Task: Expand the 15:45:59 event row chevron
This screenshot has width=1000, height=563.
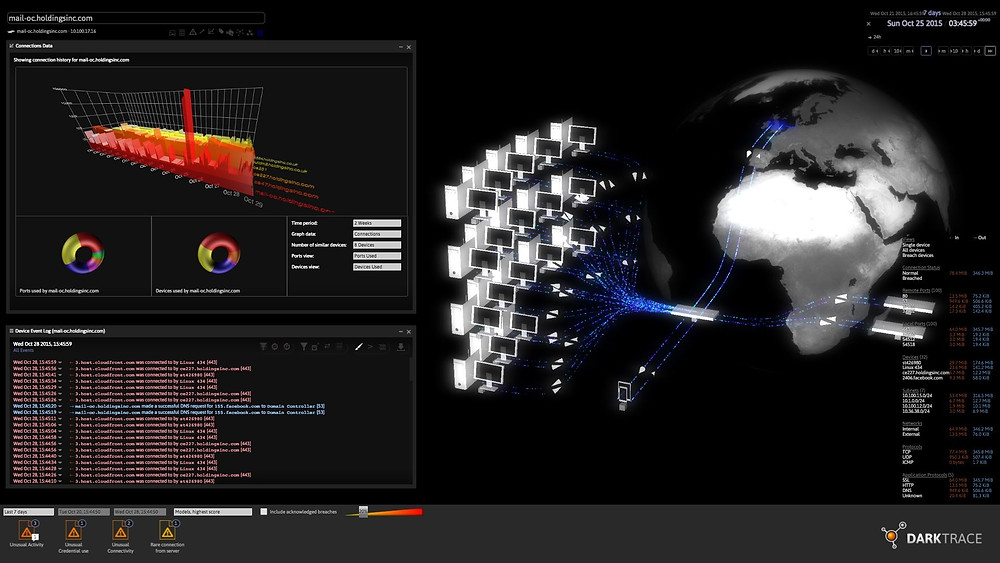Action: pyautogui.click(x=60, y=362)
